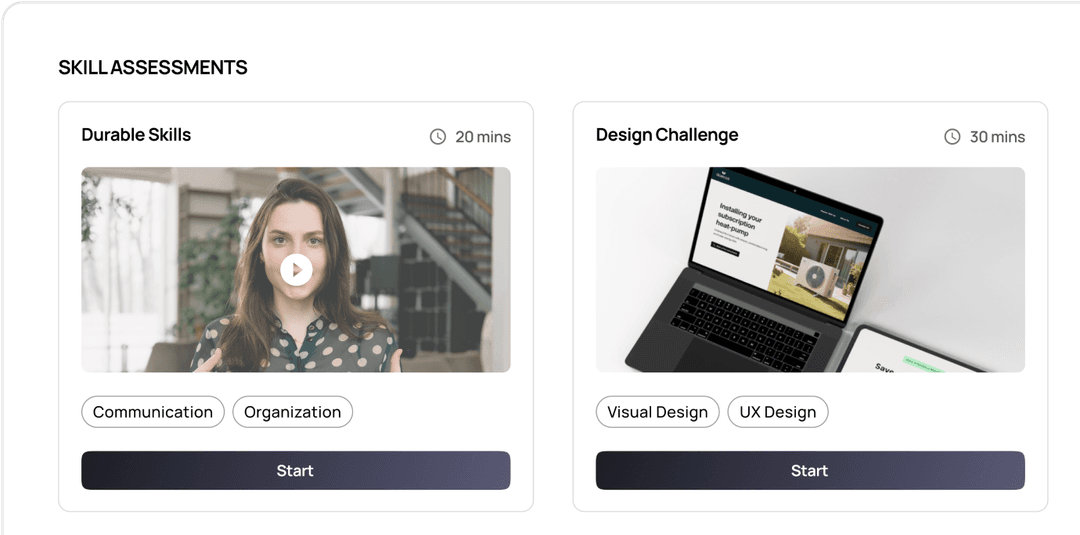The width and height of the screenshot is (1080, 535).
Task: Open the Design Challenge laptop thumbnail
Action: tap(810, 270)
